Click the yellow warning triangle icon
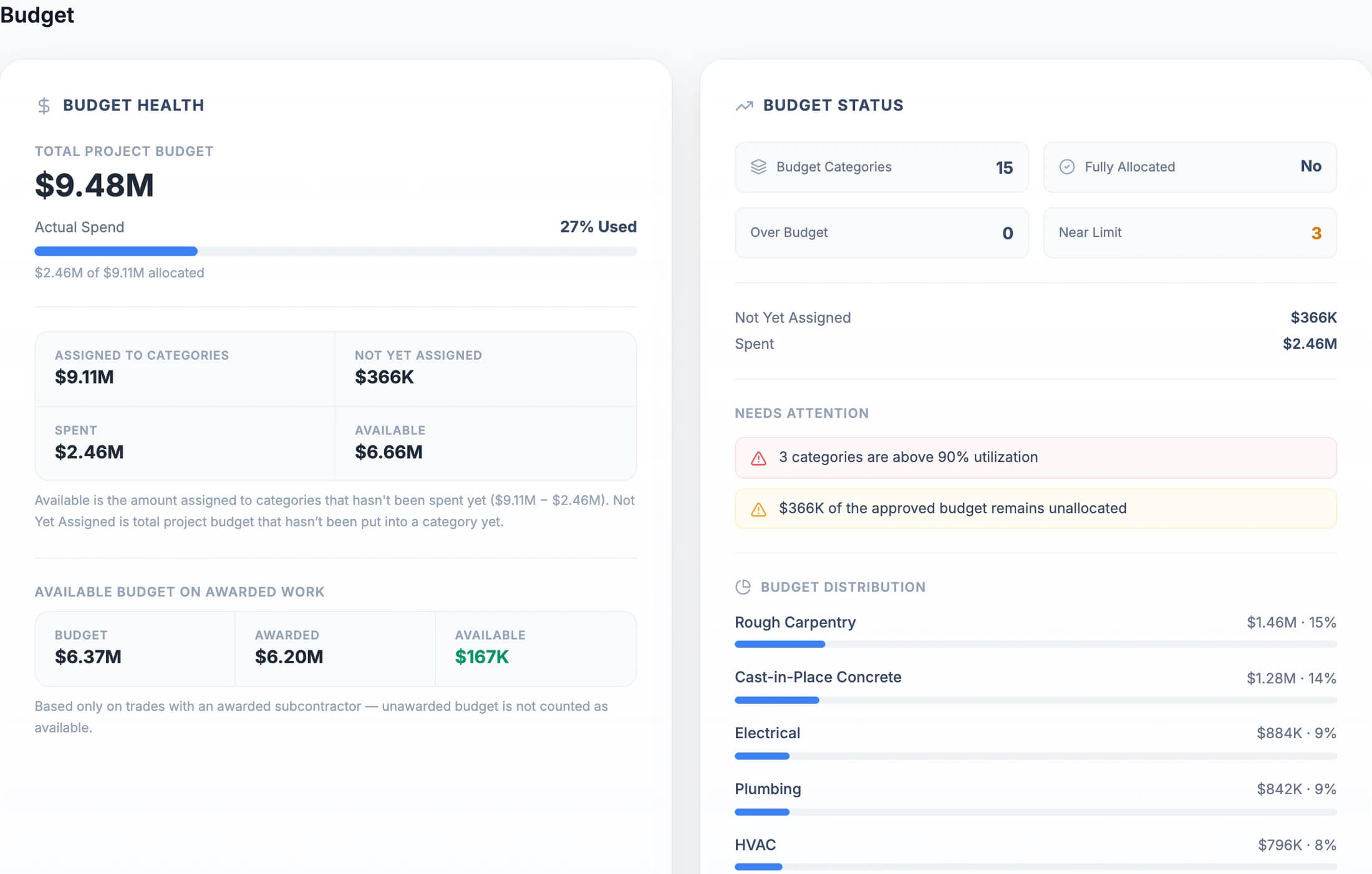The width and height of the screenshot is (1372, 874). [758, 509]
